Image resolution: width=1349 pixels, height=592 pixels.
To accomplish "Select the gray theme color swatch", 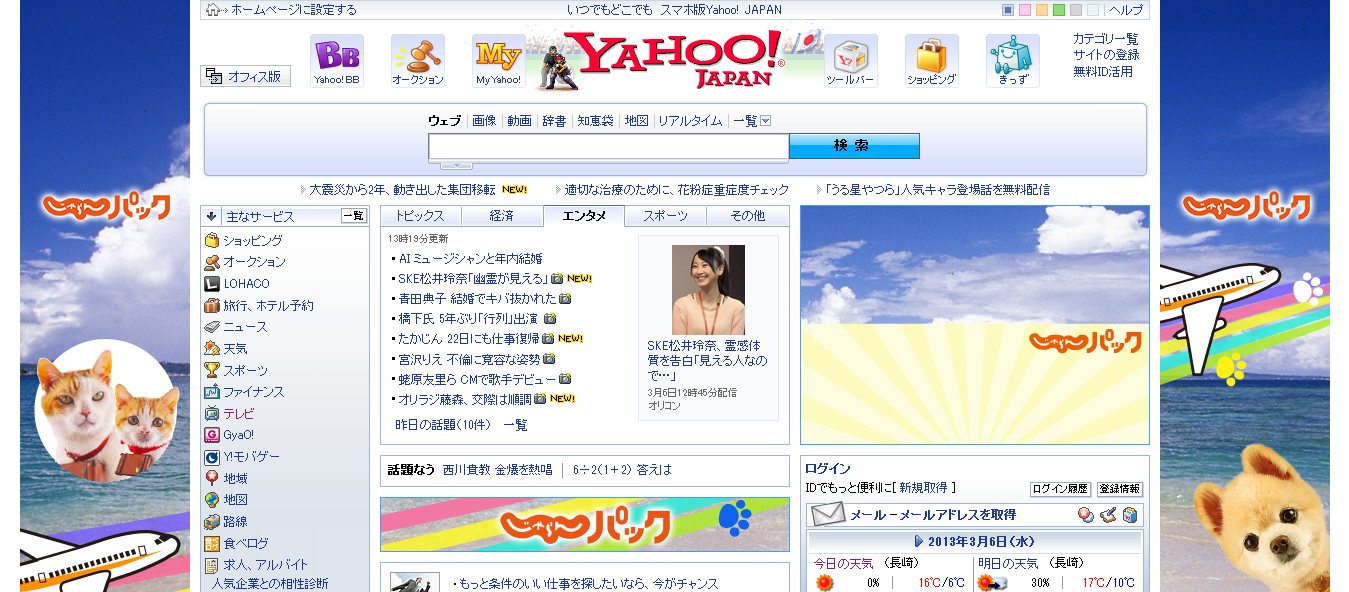I will click(x=1076, y=10).
